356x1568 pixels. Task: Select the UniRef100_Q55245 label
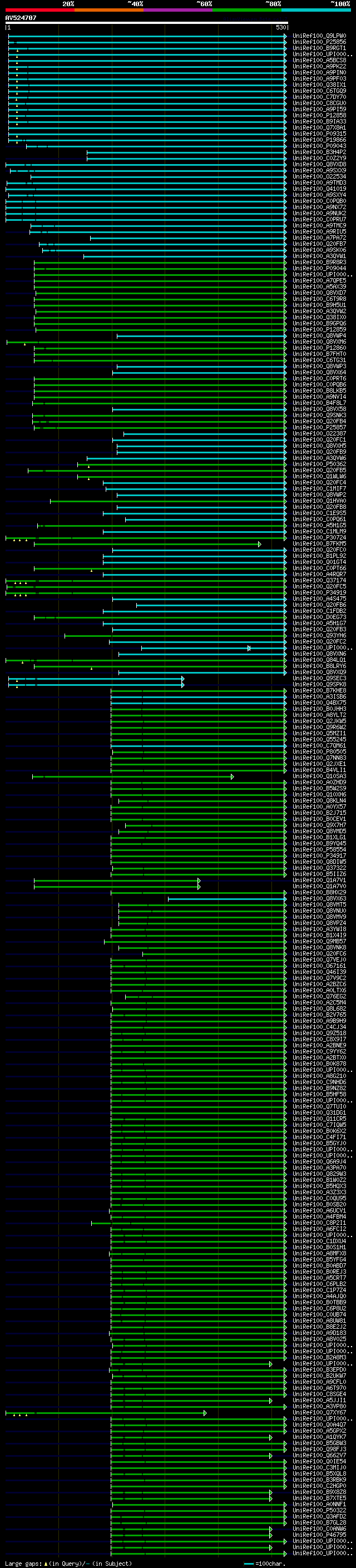pos(319,740)
